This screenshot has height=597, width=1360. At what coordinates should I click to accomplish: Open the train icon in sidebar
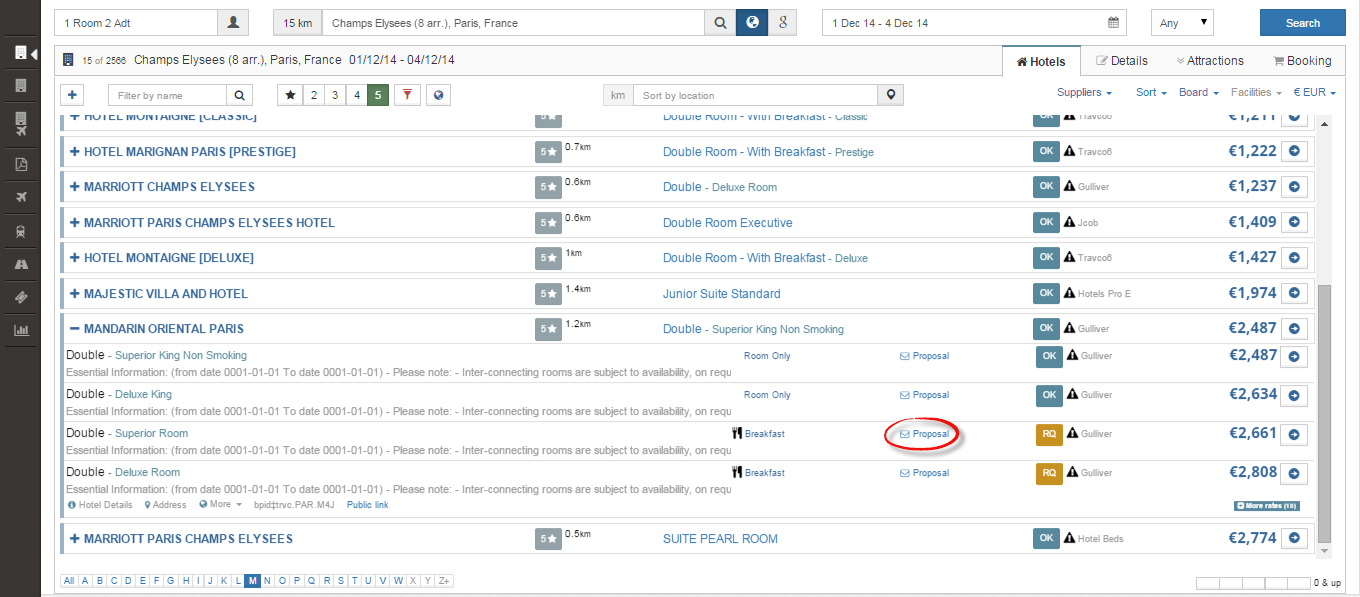coord(20,231)
